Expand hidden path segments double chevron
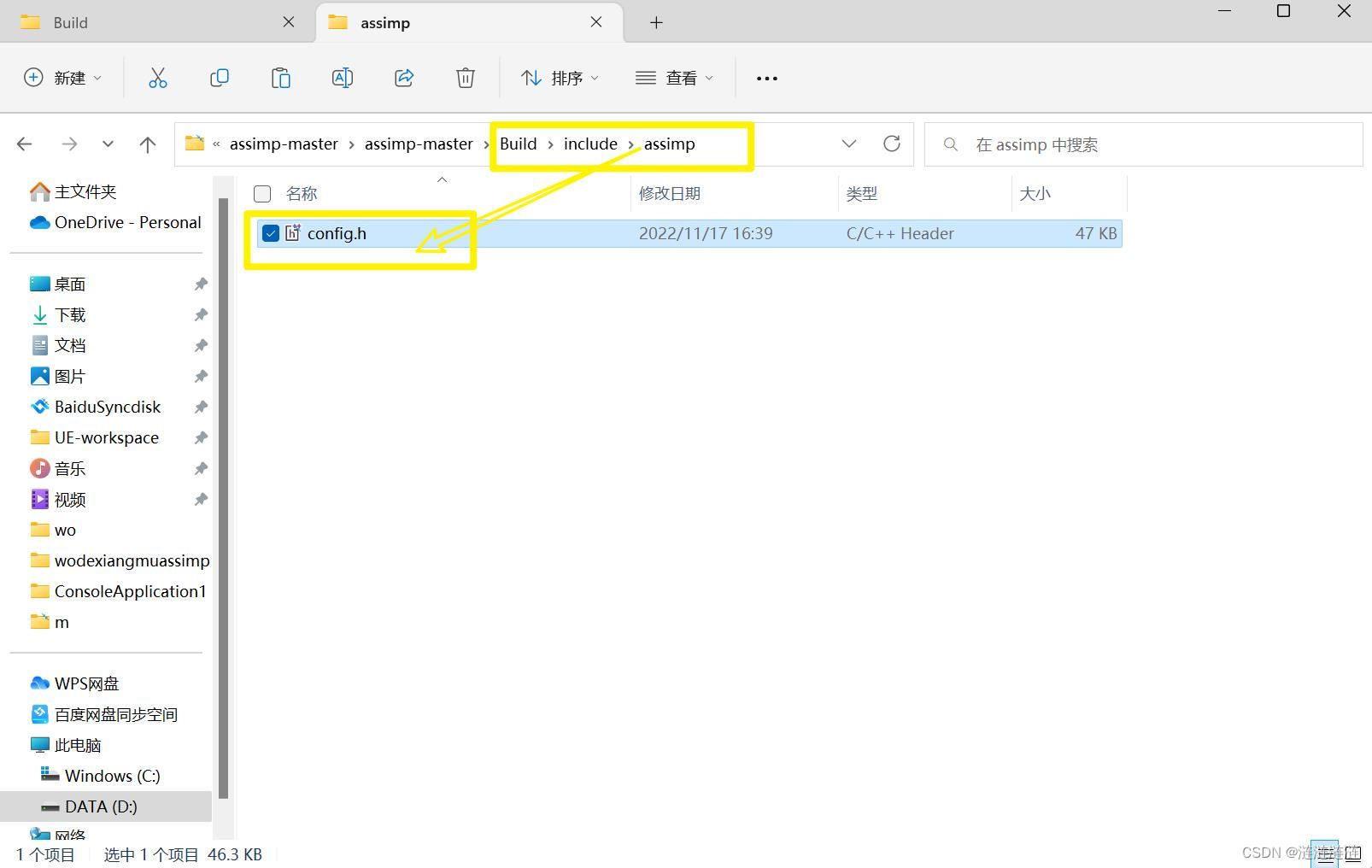Viewport: 1372px width, 868px height. click(216, 144)
